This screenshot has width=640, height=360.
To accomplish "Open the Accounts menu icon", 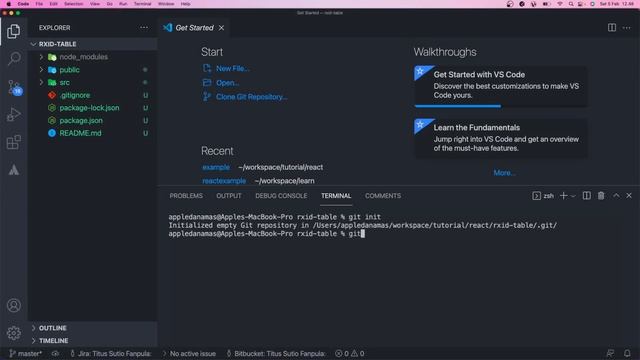I will (13, 305).
